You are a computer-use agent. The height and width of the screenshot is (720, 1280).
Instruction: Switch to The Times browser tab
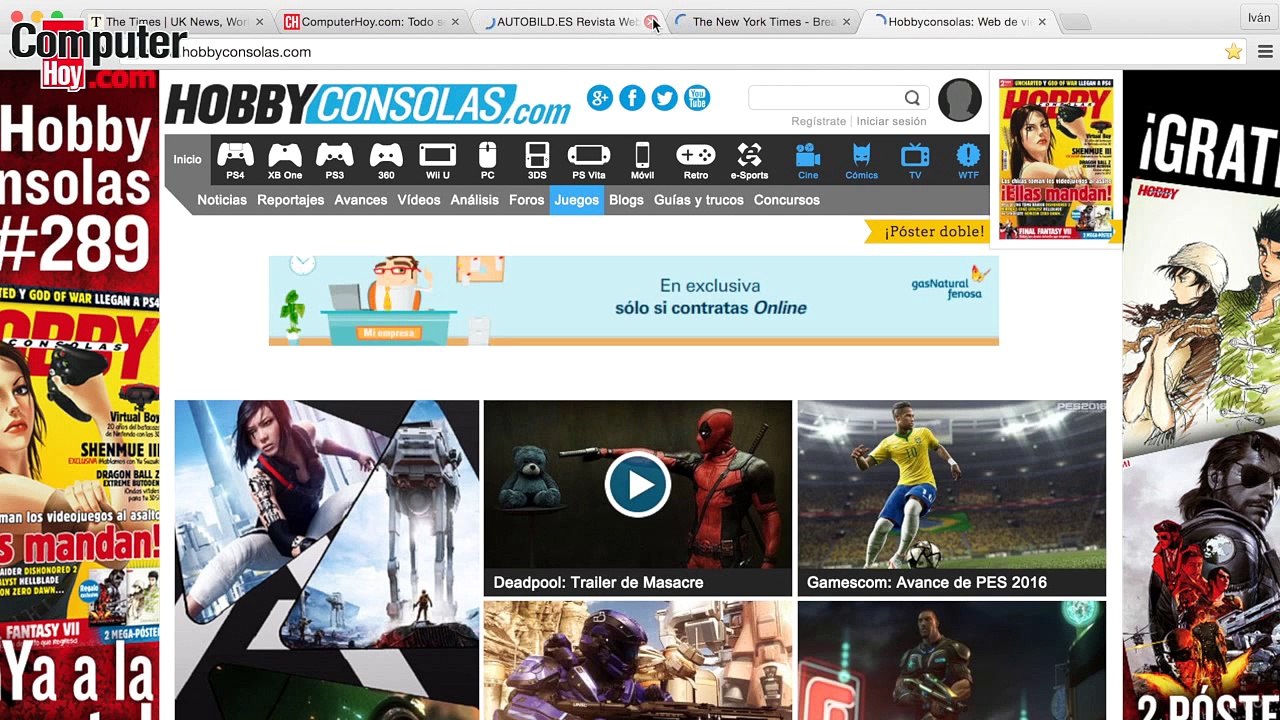point(176,21)
